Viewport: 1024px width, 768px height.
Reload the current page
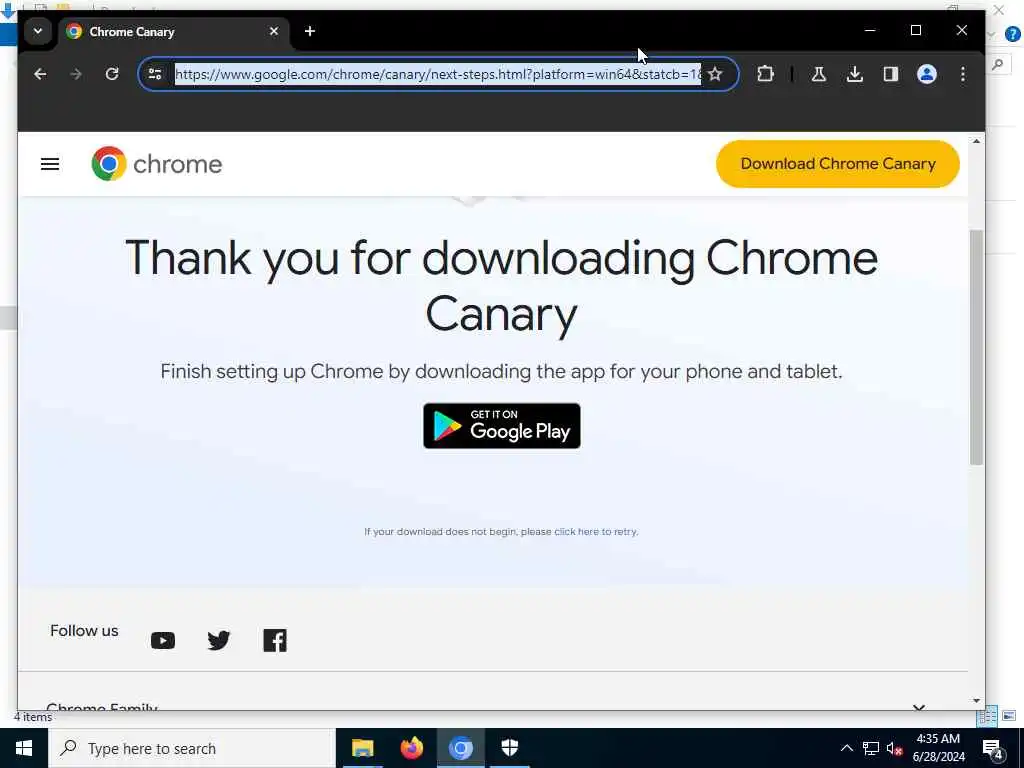tap(112, 74)
